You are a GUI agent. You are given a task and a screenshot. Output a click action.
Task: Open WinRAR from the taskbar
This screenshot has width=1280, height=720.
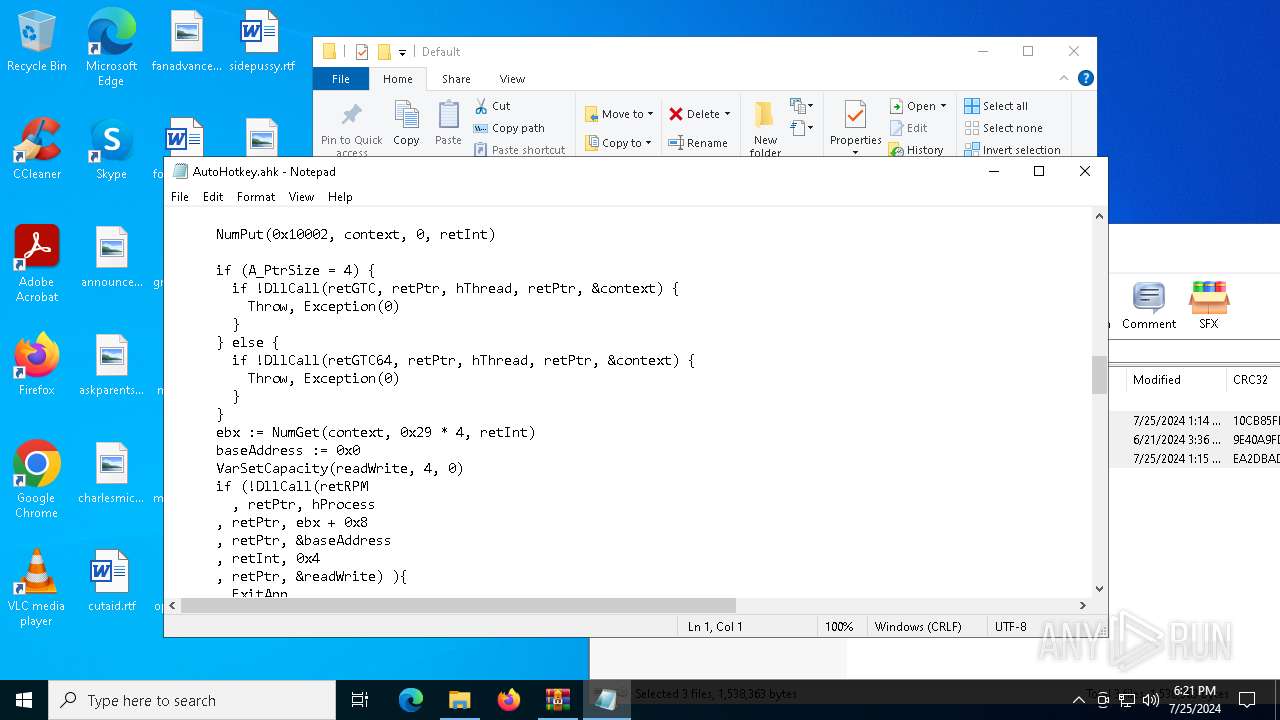click(557, 700)
